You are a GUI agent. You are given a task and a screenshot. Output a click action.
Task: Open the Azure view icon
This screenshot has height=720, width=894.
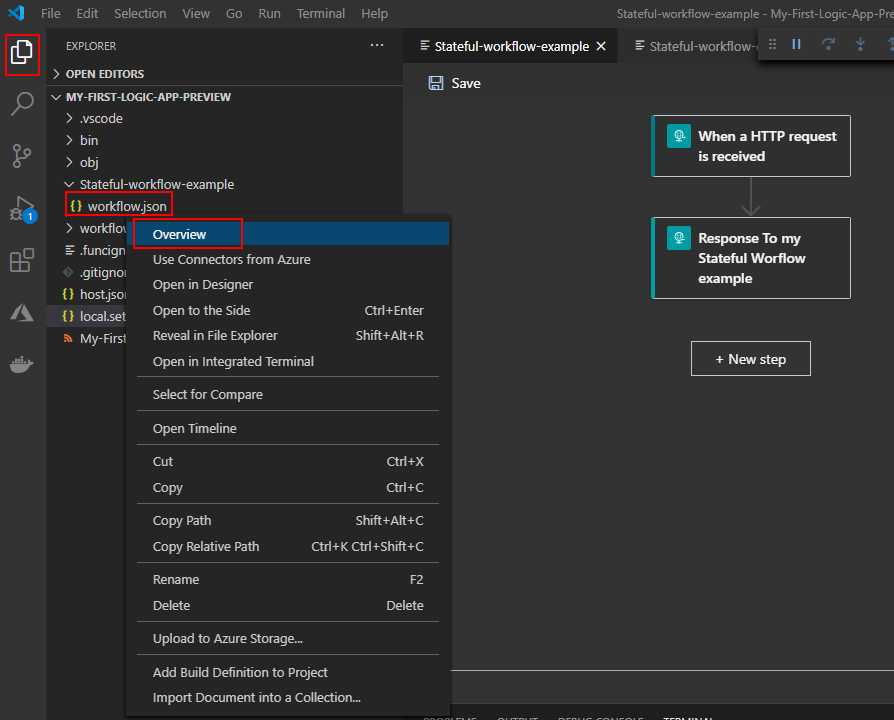[x=22, y=313]
